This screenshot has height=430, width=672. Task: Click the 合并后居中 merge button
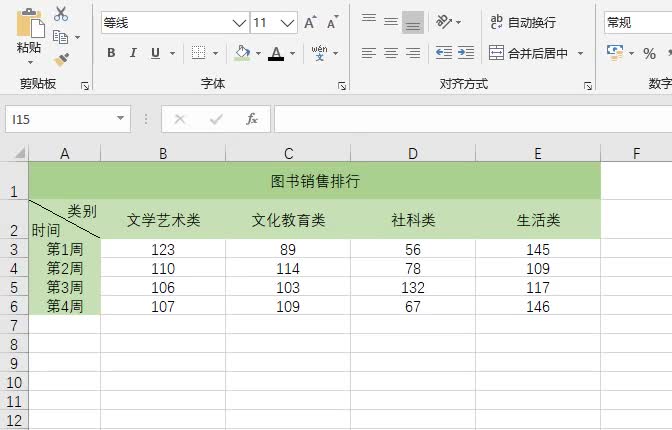(x=528, y=53)
